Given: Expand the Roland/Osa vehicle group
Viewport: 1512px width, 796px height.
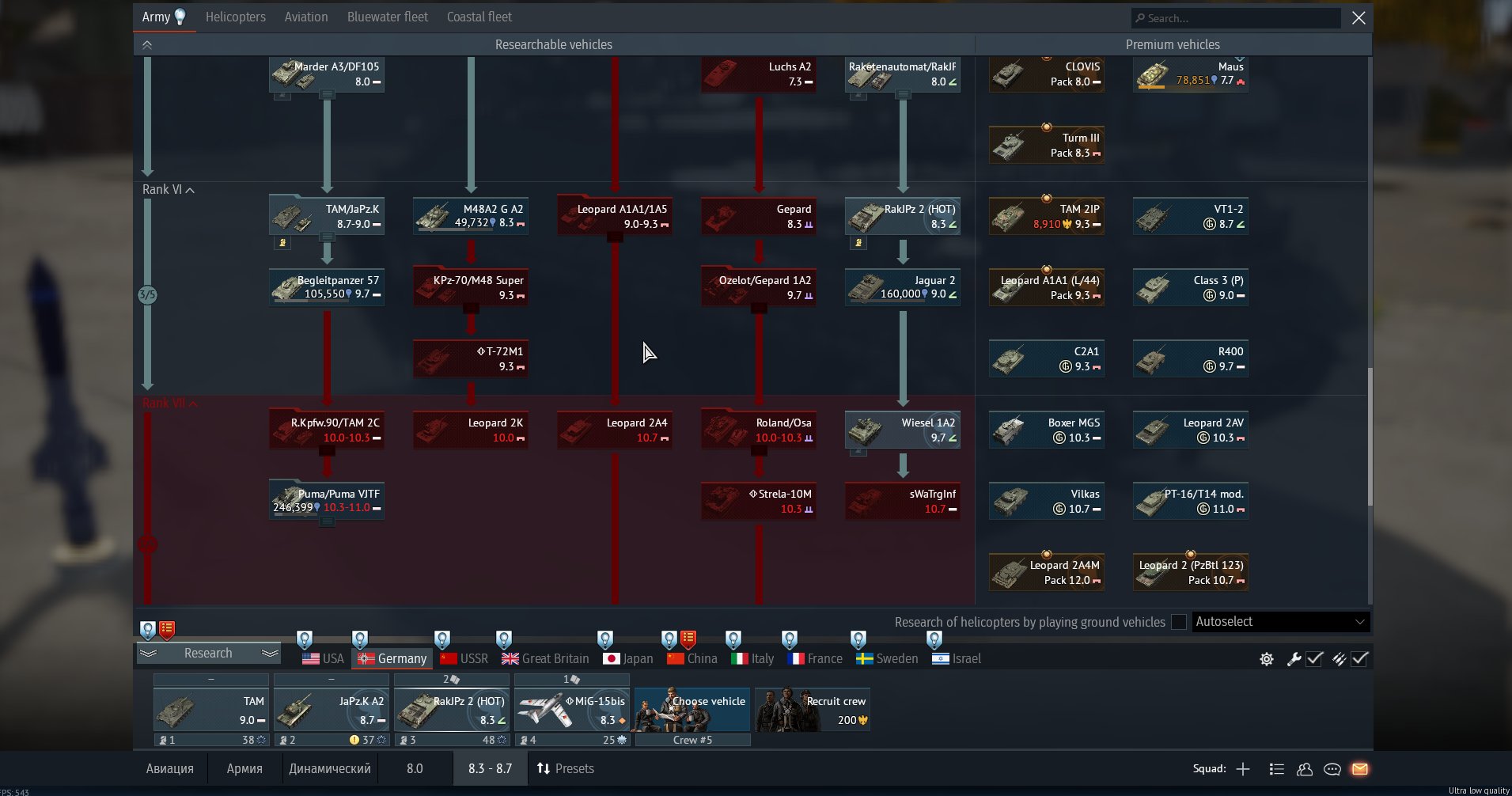Looking at the screenshot, I should tap(759, 451).
